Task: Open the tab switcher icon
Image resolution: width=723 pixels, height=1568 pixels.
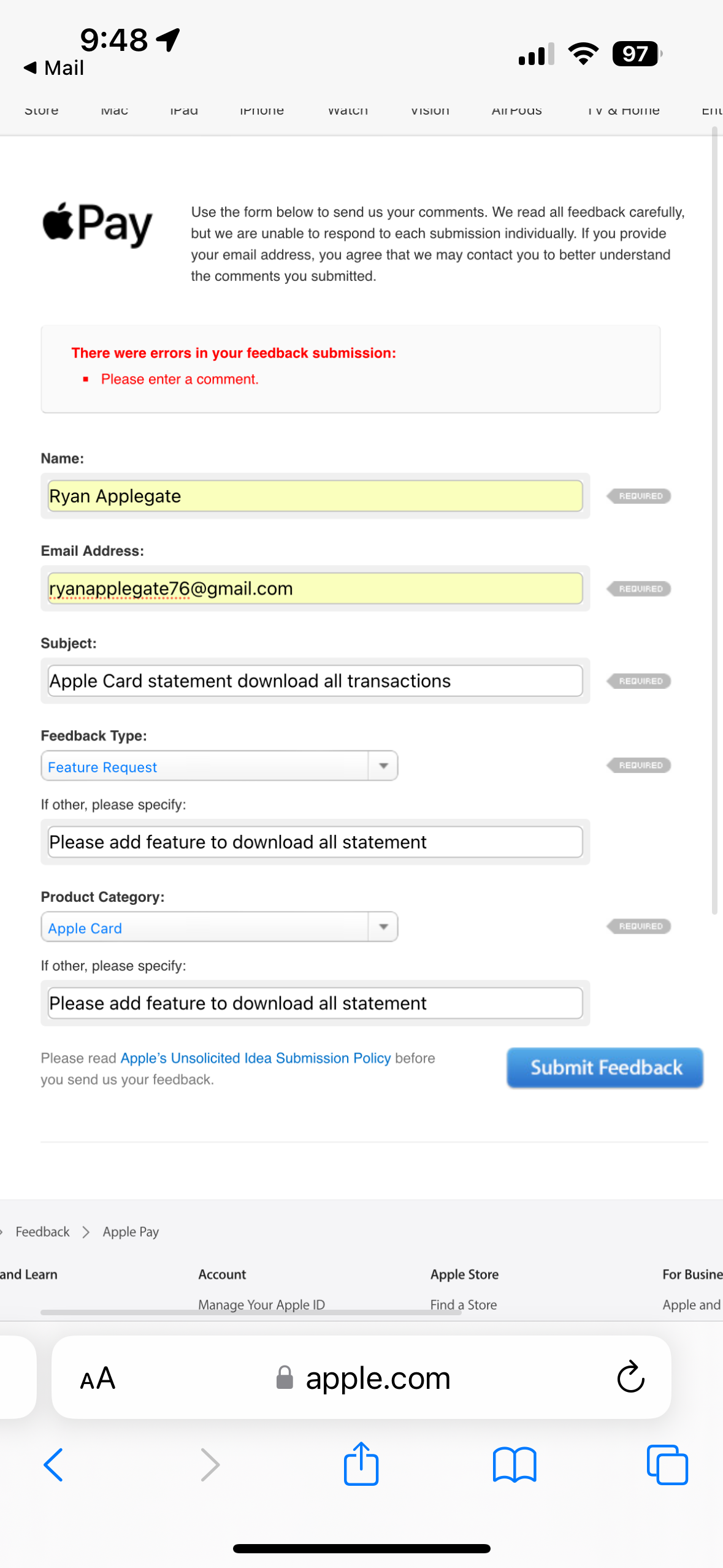Action: [x=667, y=1465]
